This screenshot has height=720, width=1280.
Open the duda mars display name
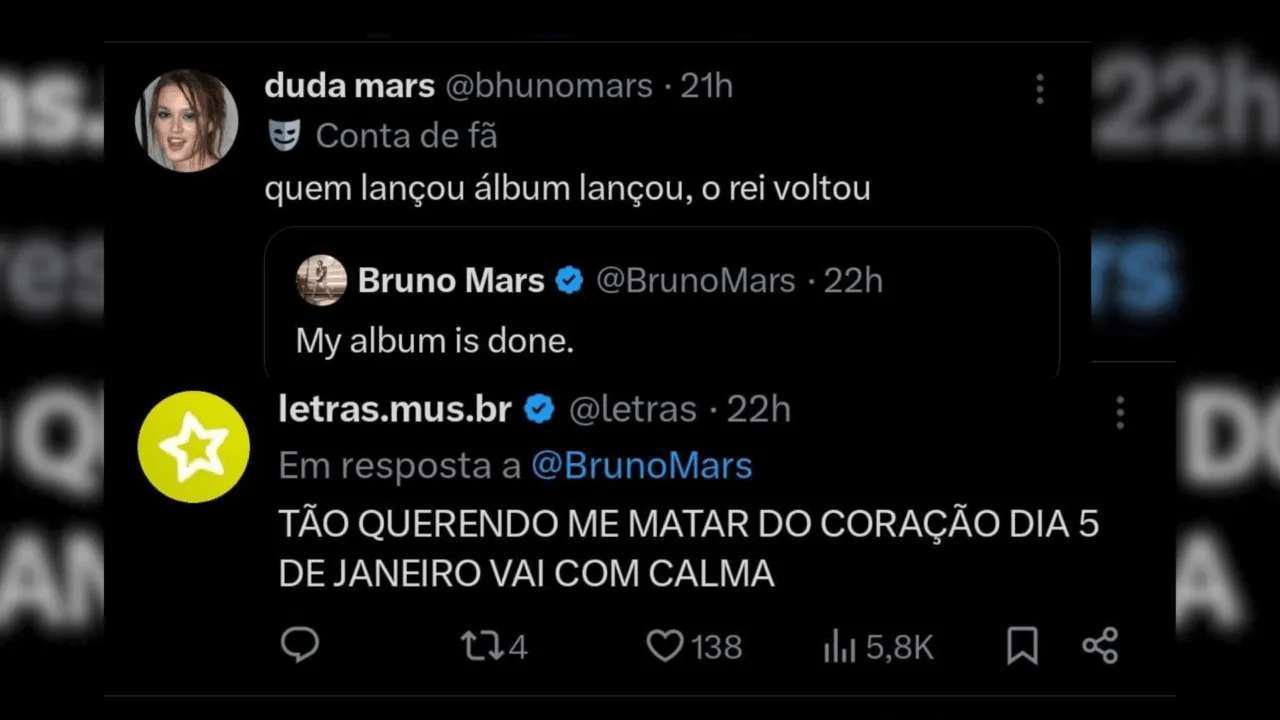pyautogui.click(x=349, y=87)
